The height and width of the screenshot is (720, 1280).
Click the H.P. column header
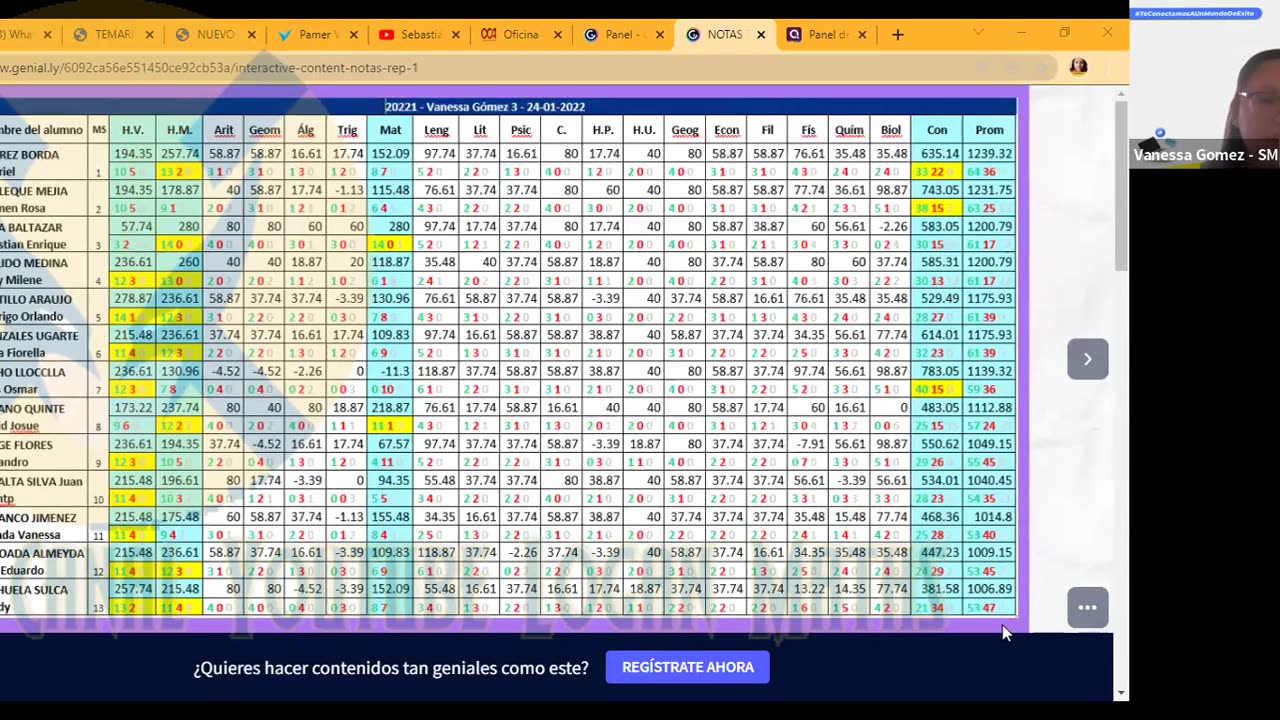[602, 130]
